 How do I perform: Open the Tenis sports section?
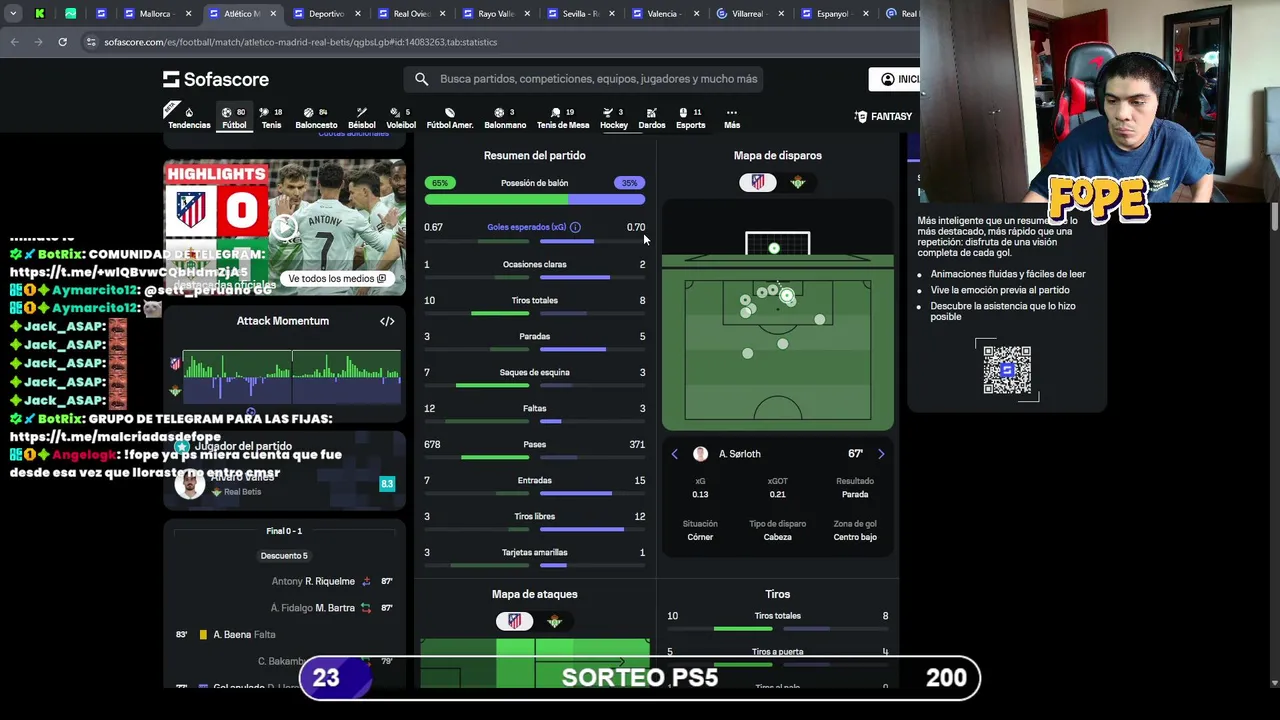(x=271, y=118)
